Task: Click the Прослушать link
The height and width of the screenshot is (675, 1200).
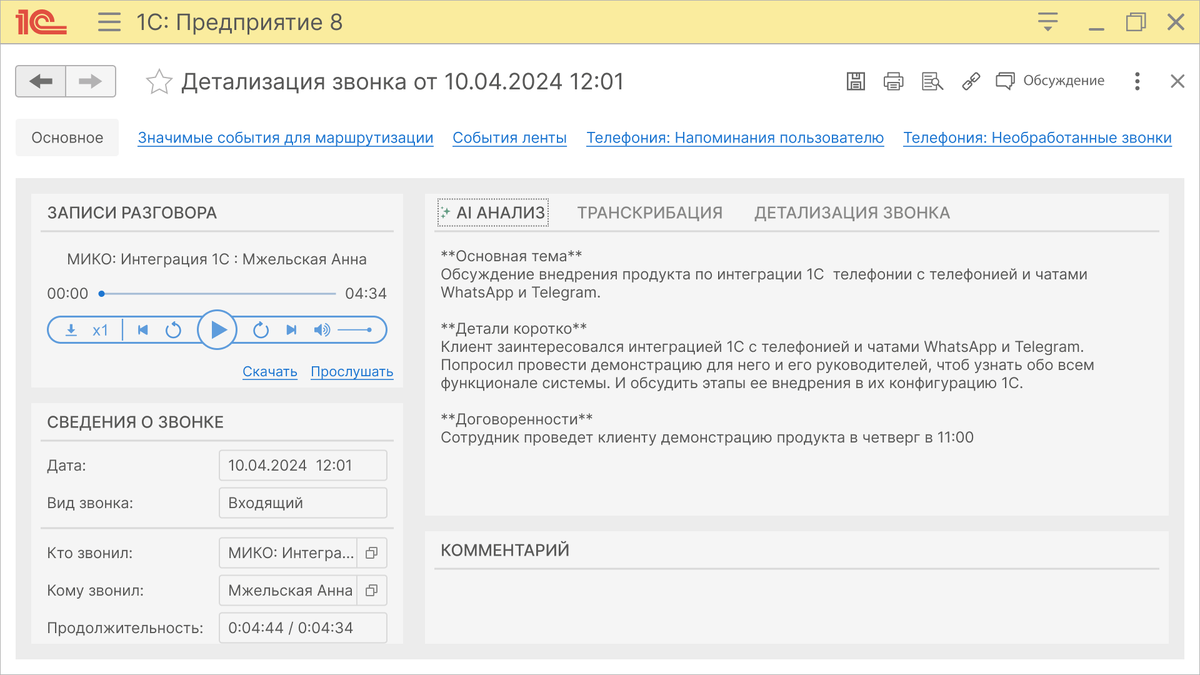Action: click(352, 372)
